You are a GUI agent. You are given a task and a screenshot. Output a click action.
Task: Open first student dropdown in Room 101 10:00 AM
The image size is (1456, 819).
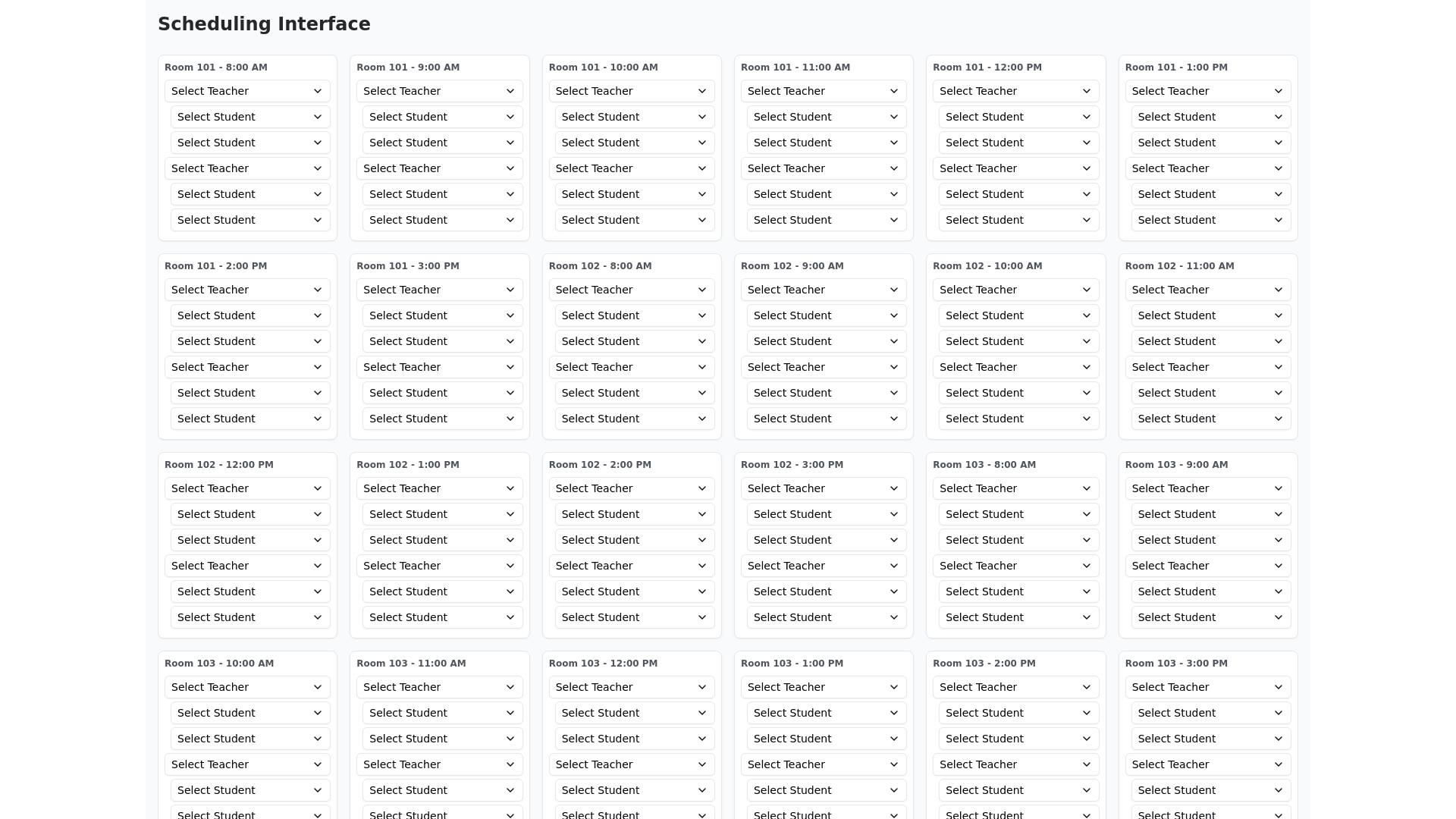634,117
